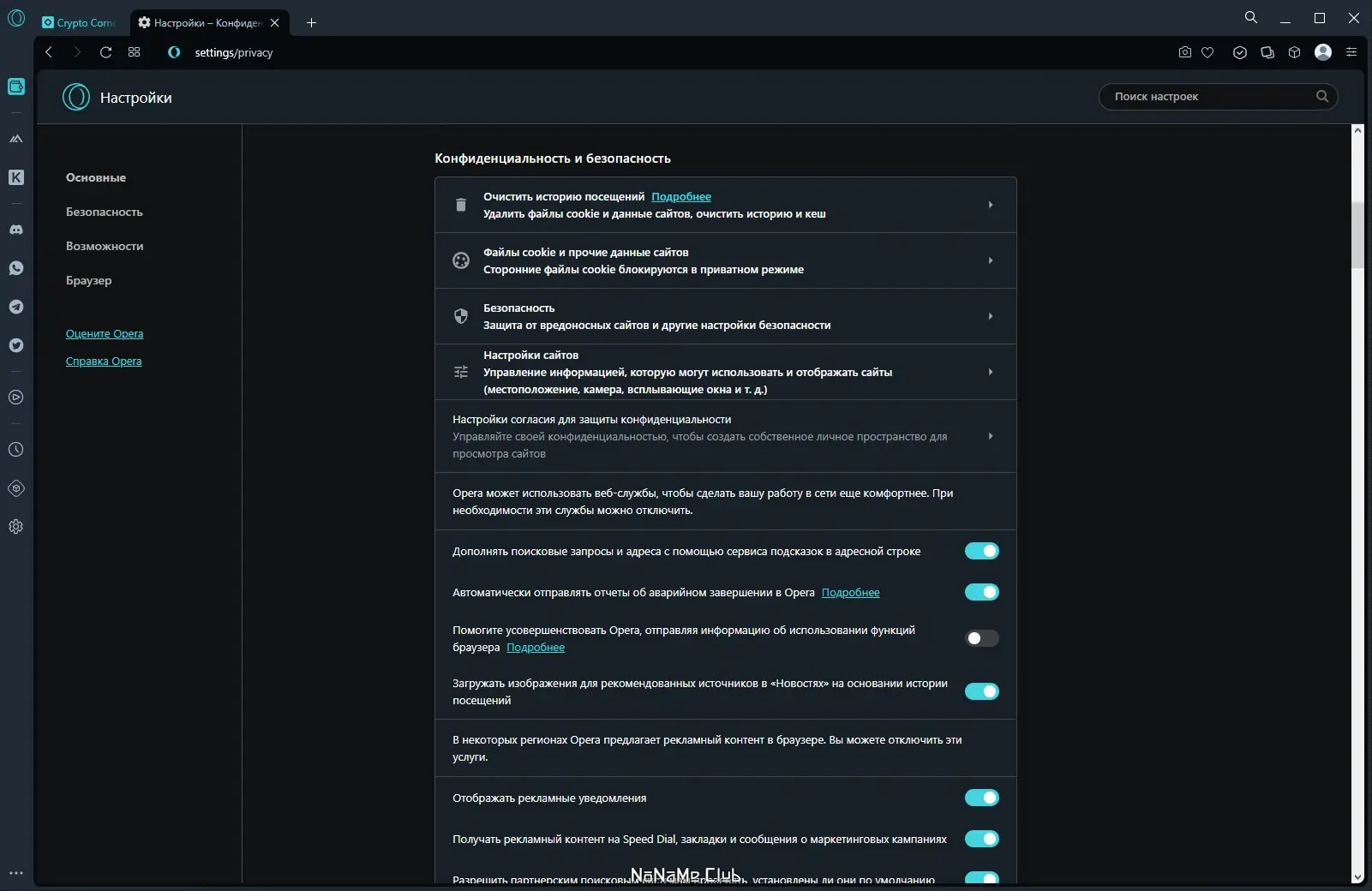Open the extensions cube icon in toolbar
Image resolution: width=1372 pixels, height=891 pixels.
pyautogui.click(x=1295, y=52)
